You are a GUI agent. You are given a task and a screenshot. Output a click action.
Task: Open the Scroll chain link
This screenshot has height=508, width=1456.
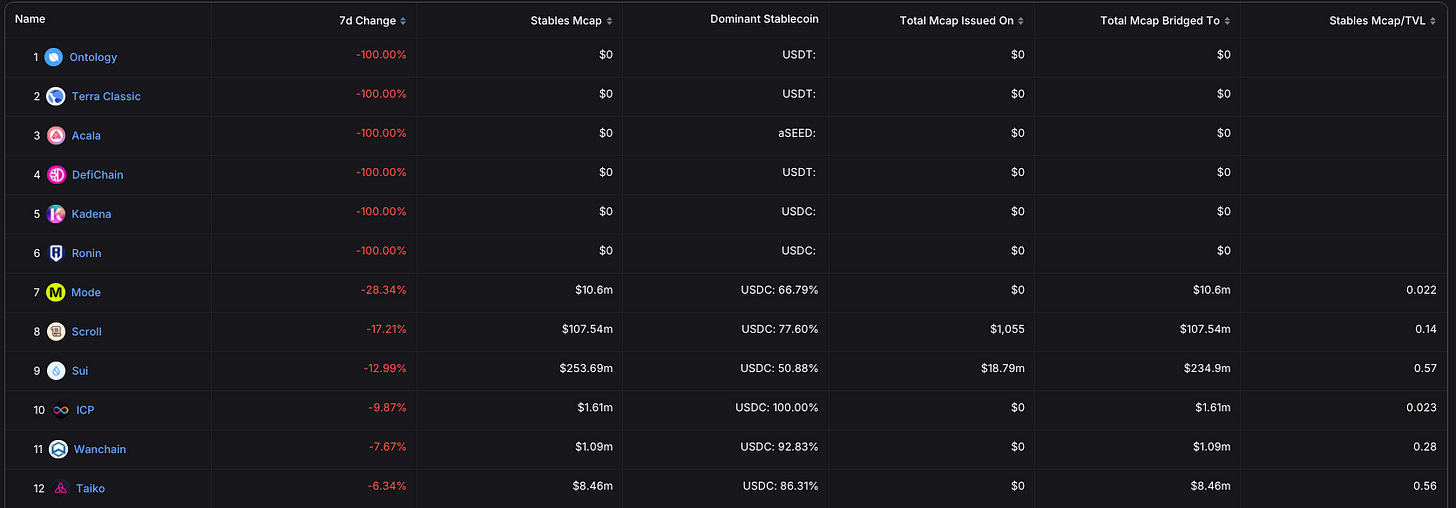[x=87, y=331]
